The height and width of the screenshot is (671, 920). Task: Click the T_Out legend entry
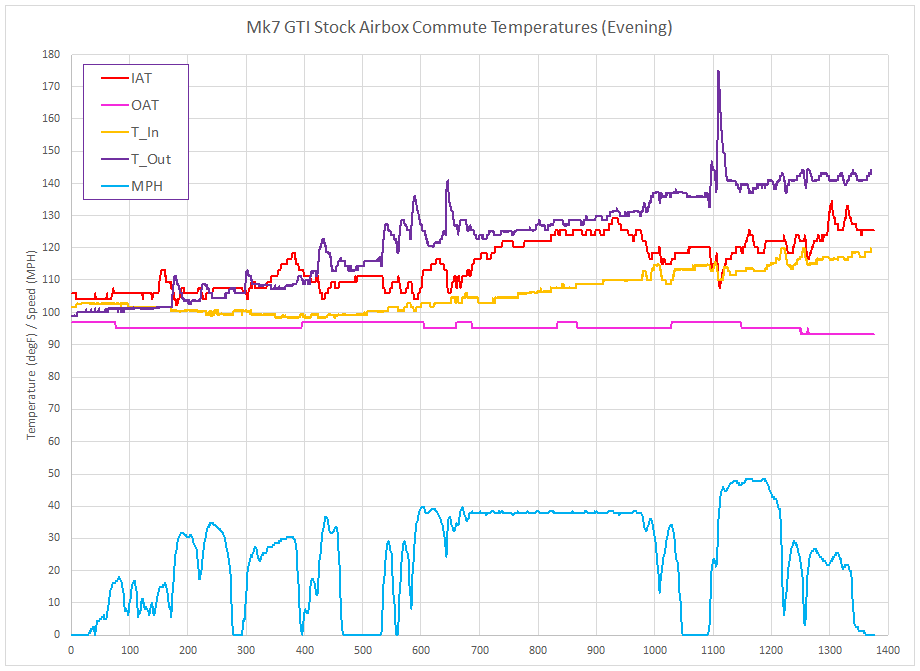[136, 159]
